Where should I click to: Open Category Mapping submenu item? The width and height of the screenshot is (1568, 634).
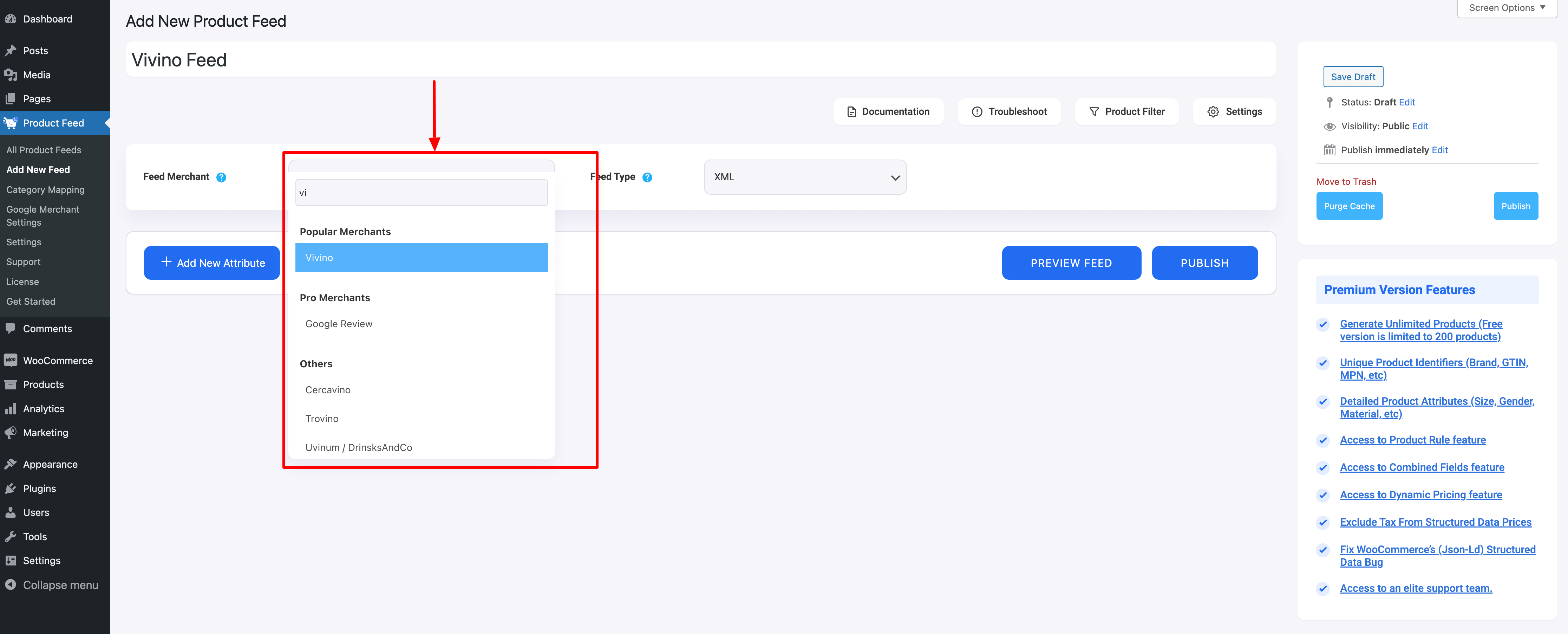tap(46, 190)
